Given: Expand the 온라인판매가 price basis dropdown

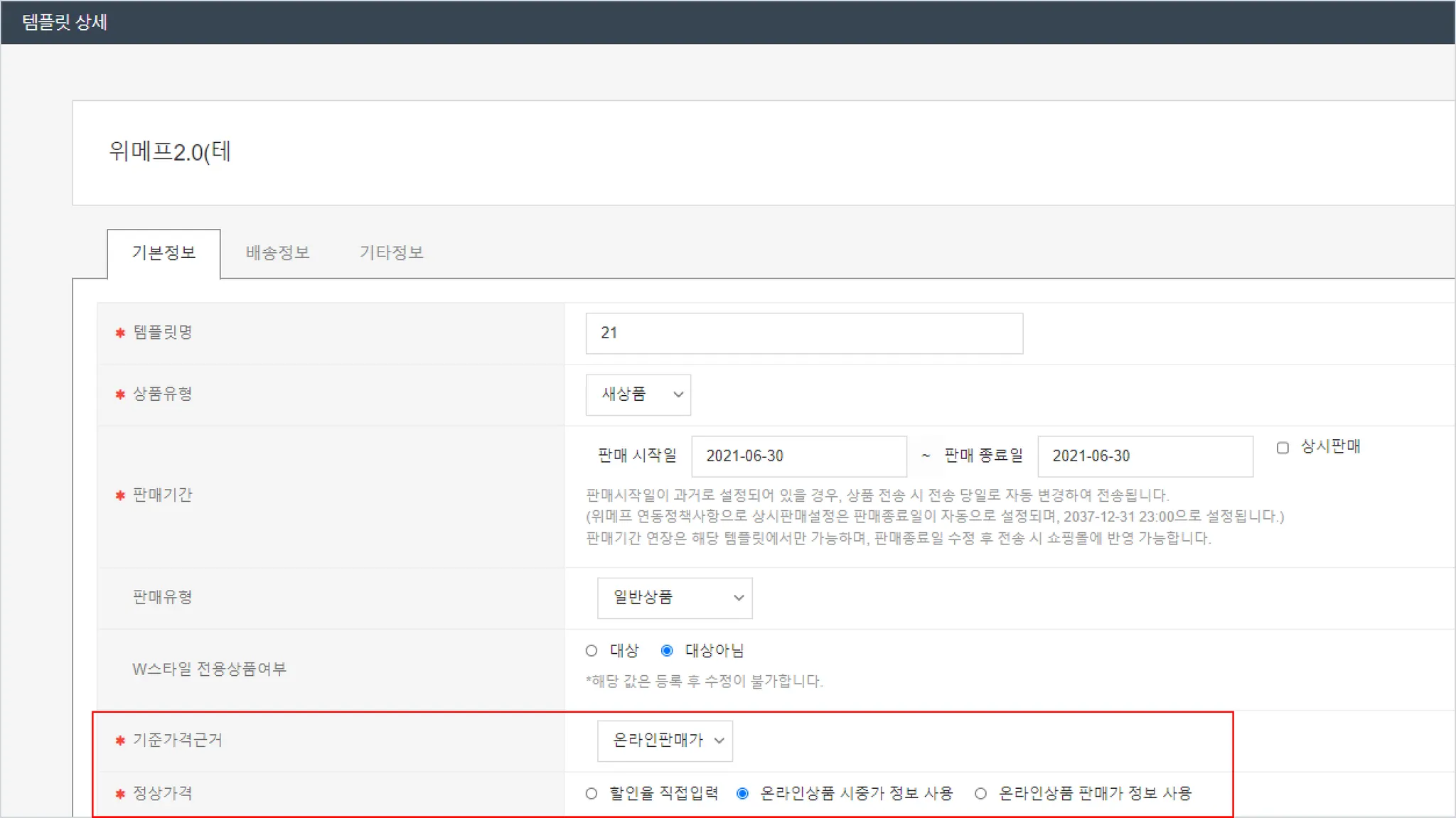Looking at the screenshot, I should [664, 741].
